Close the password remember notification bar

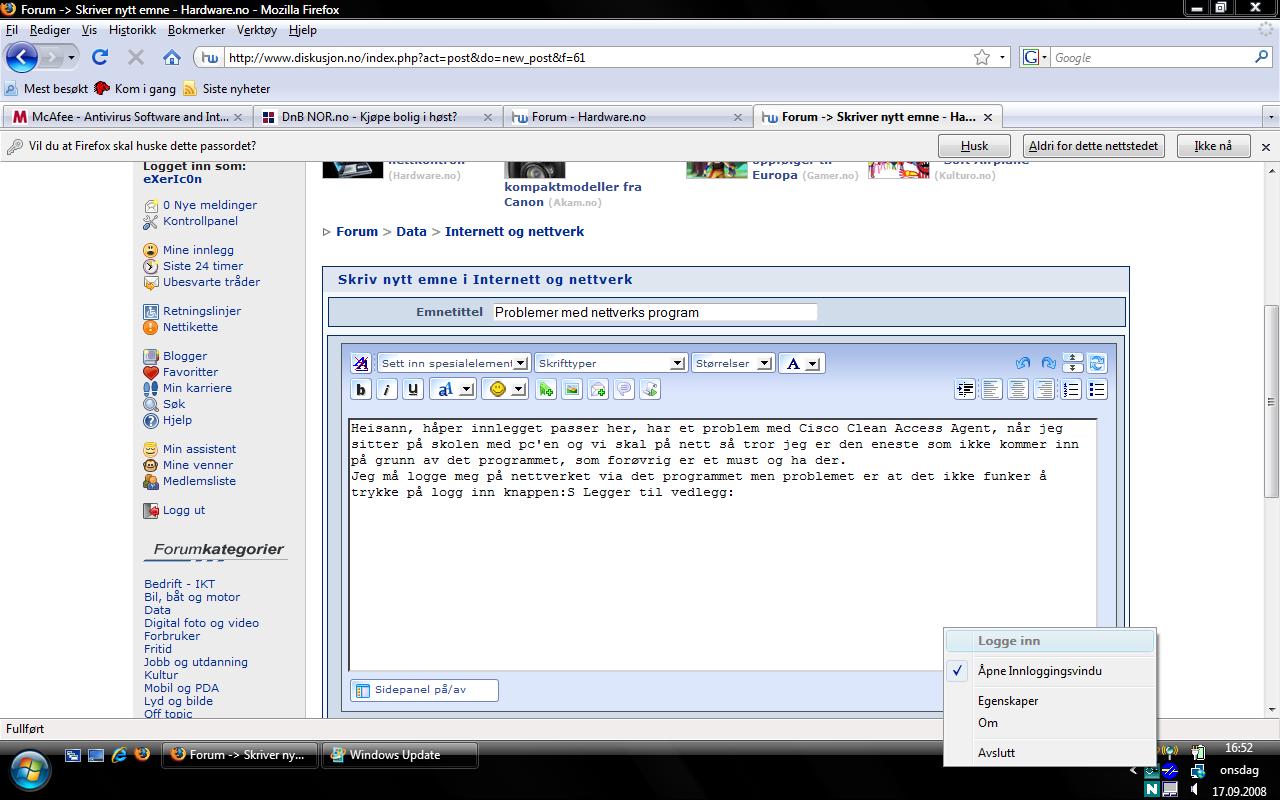tap(1266, 146)
